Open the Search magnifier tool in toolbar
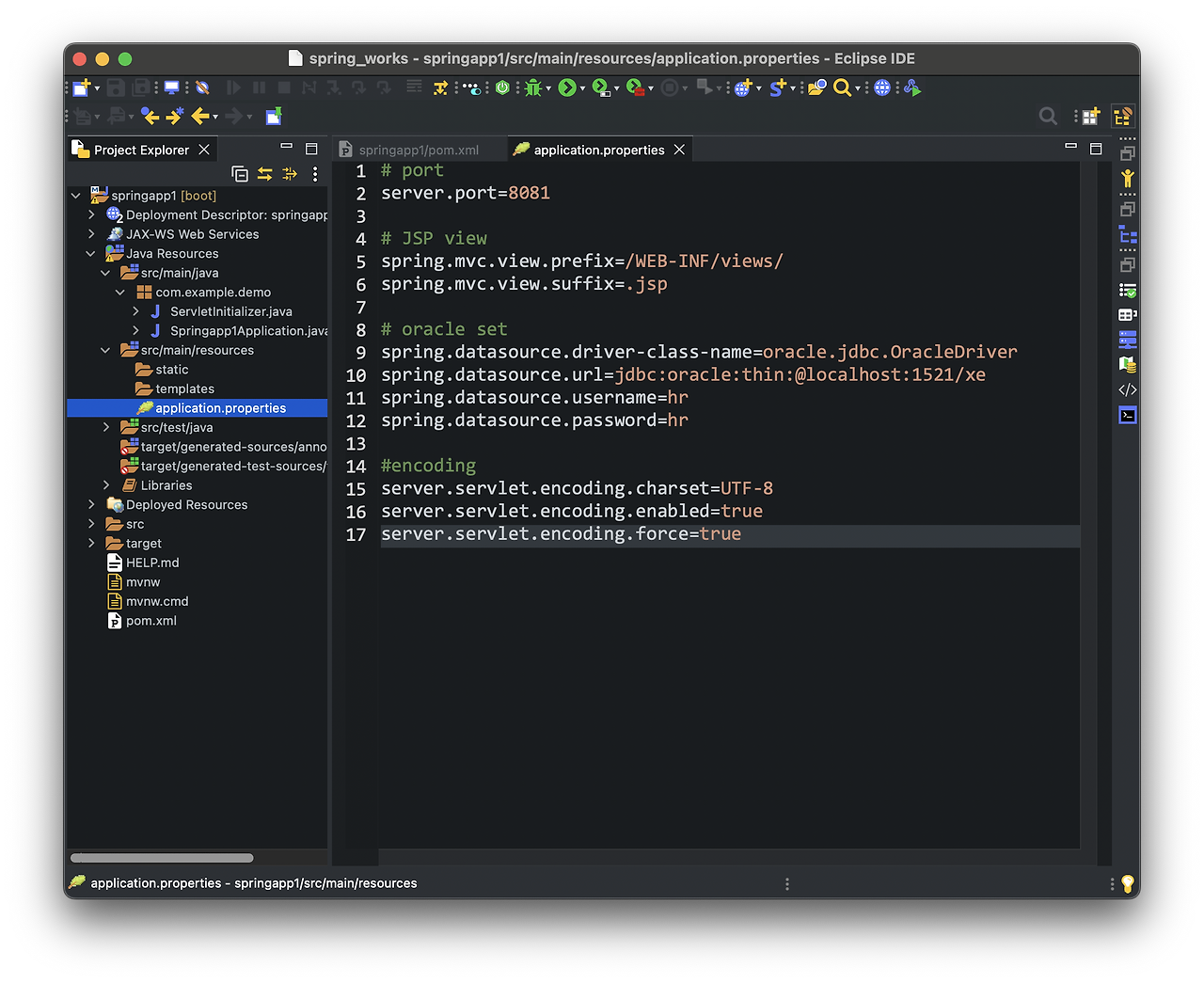 pyautogui.click(x=842, y=87)
